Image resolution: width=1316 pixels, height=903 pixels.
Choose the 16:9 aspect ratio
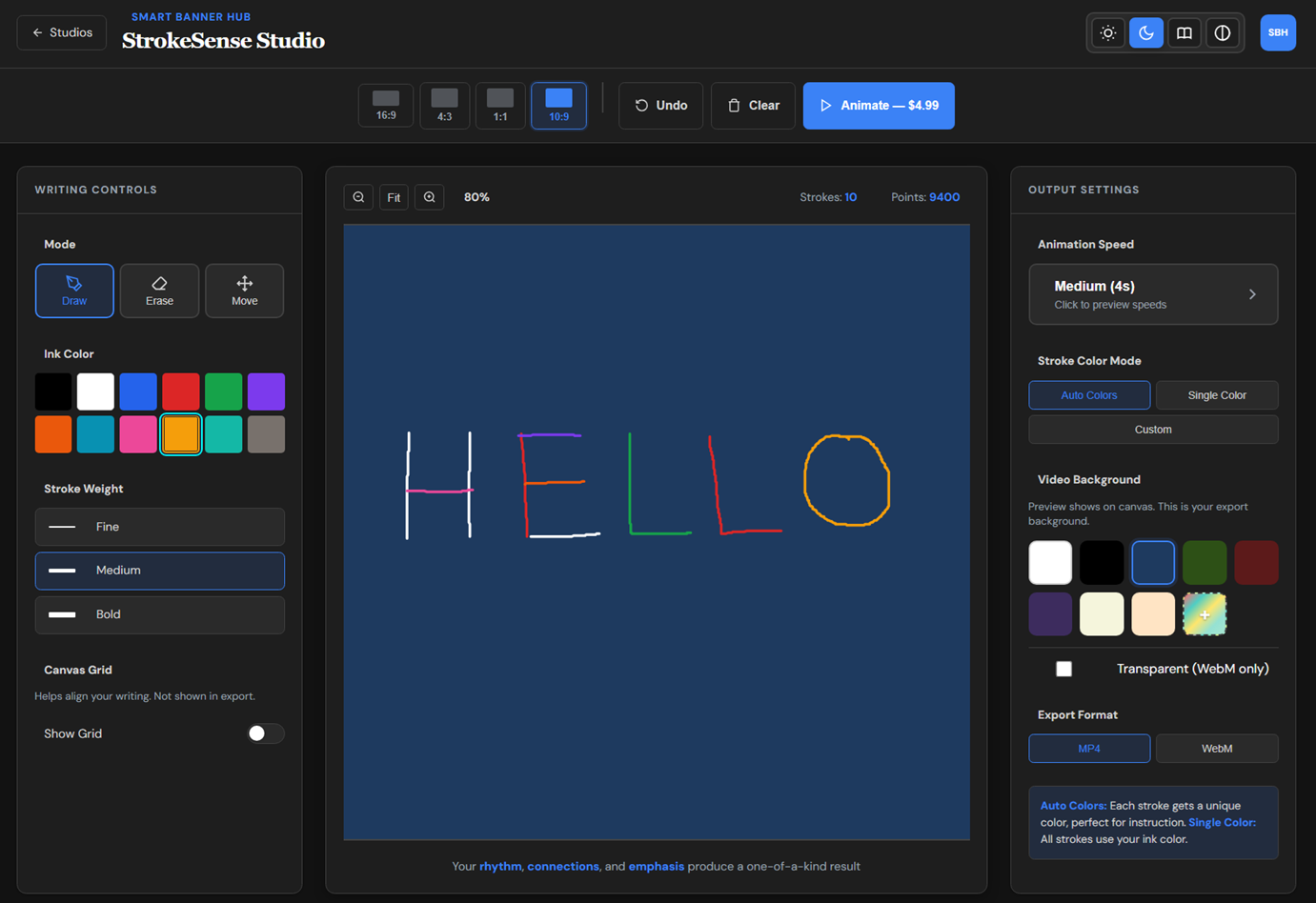coord(386,105)
